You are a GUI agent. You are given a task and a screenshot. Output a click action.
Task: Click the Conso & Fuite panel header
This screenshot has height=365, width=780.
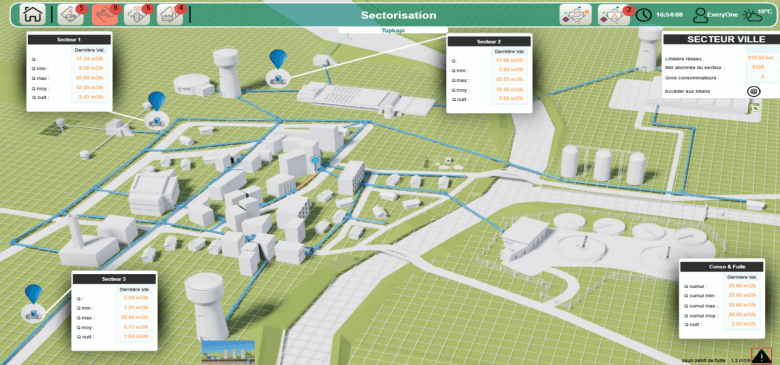point(721,267)
